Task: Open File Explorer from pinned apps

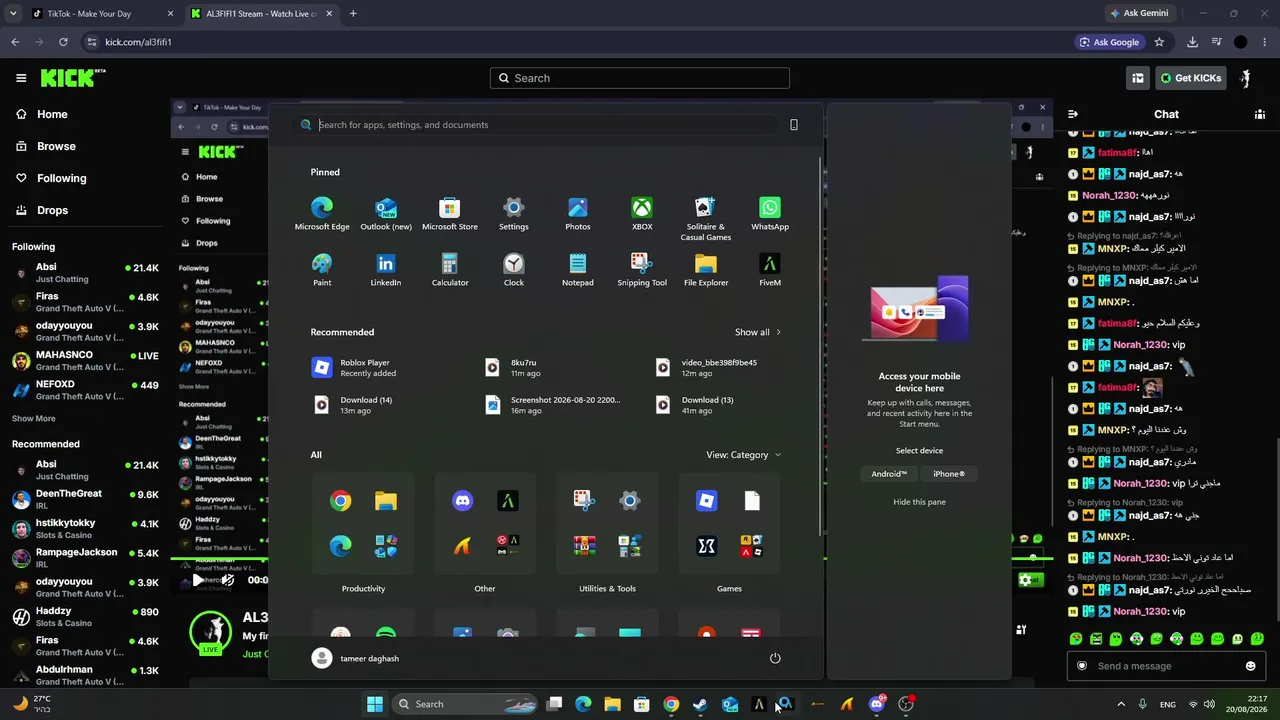Action: (x=706, y=270)
